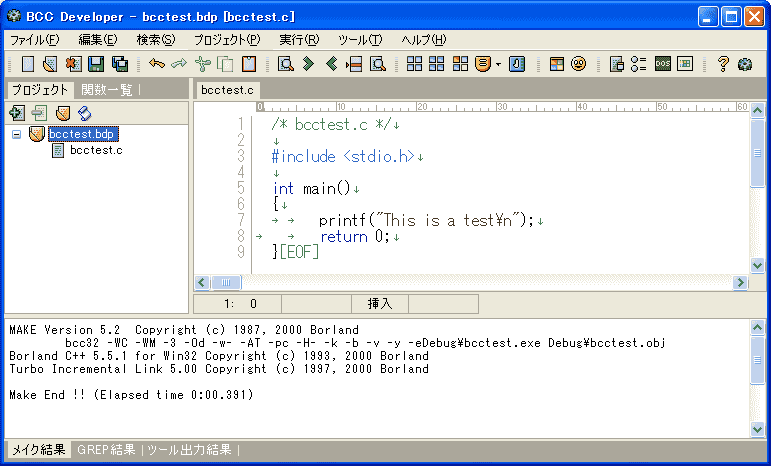Click the undo arrow icon

[156, 64]
